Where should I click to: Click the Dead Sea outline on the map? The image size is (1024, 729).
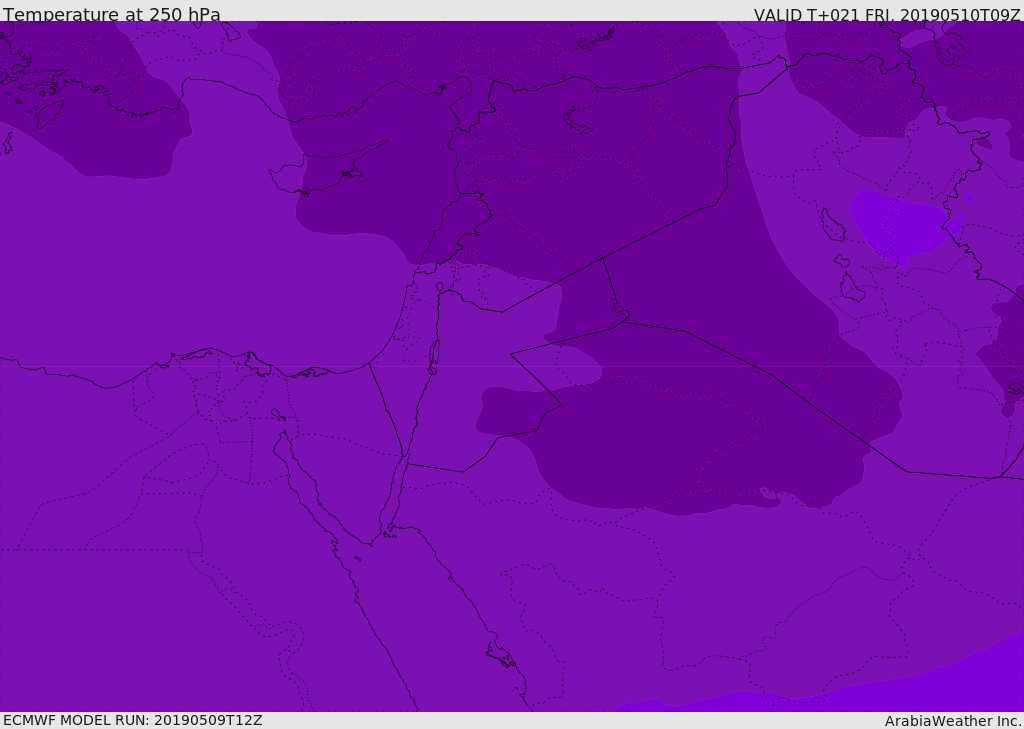[434, 354]
